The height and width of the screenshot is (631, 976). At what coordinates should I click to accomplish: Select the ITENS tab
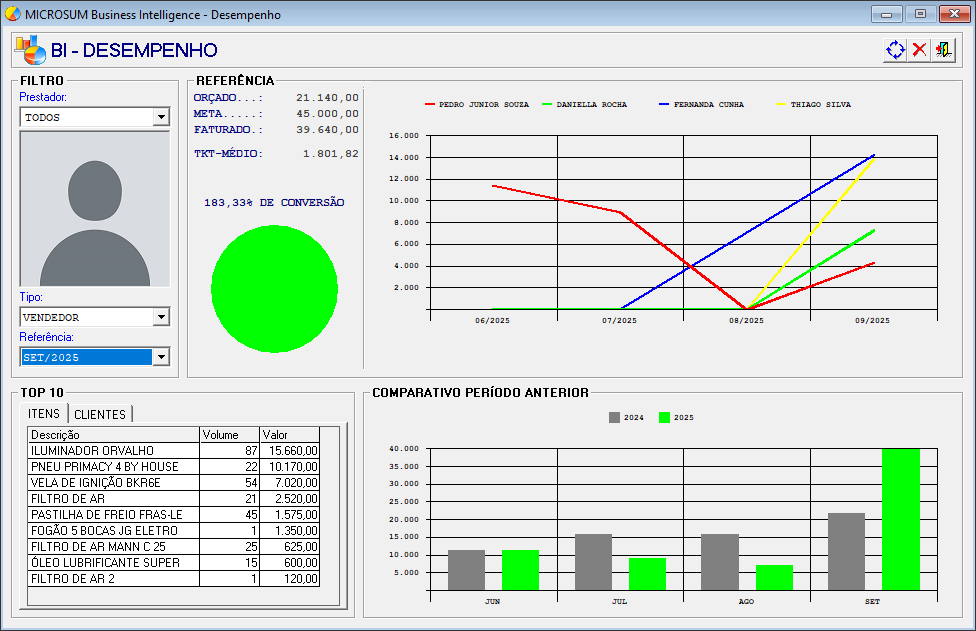tap(44, 414)
